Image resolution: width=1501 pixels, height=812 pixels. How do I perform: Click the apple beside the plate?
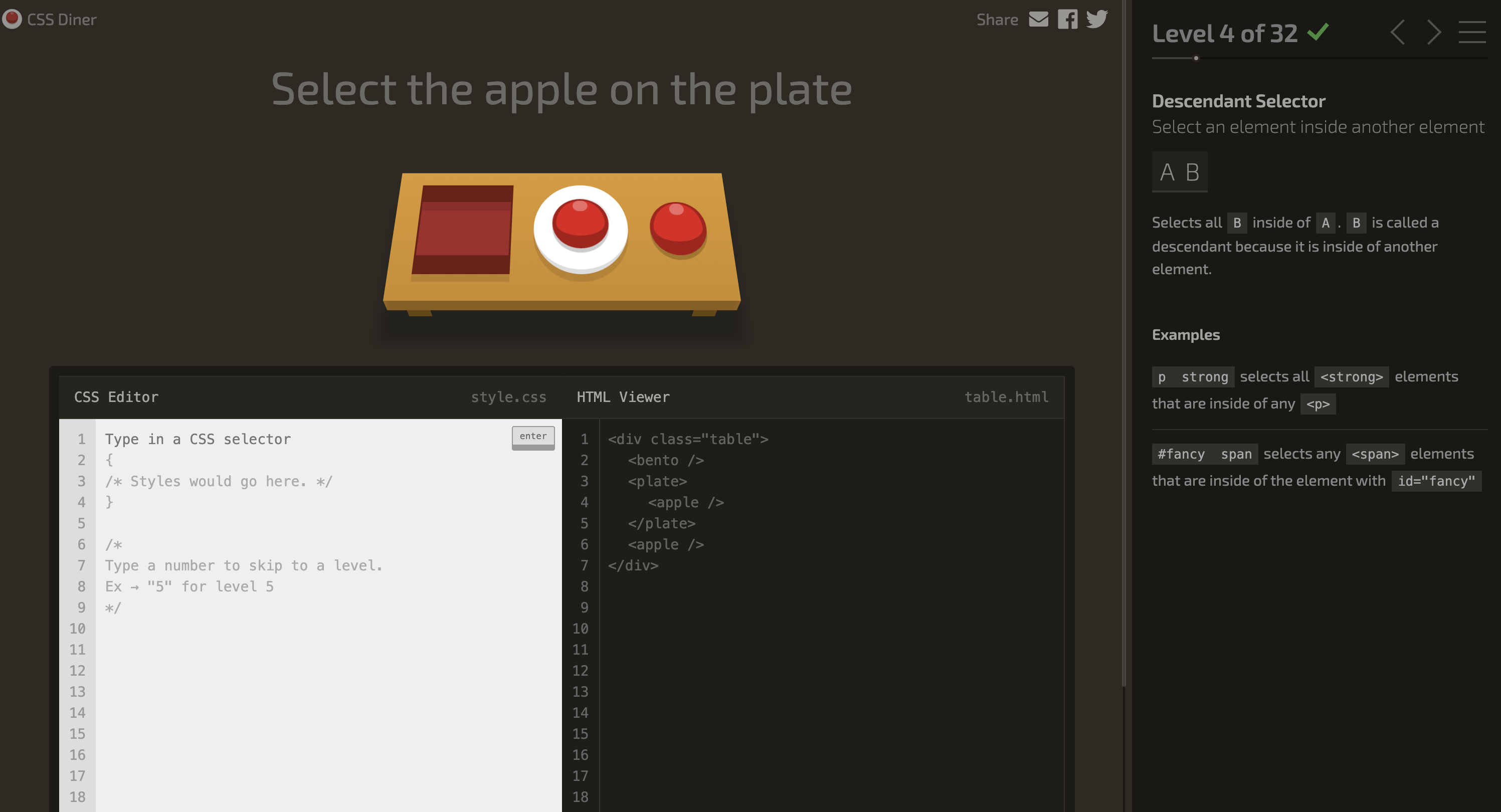coord(678,229)
